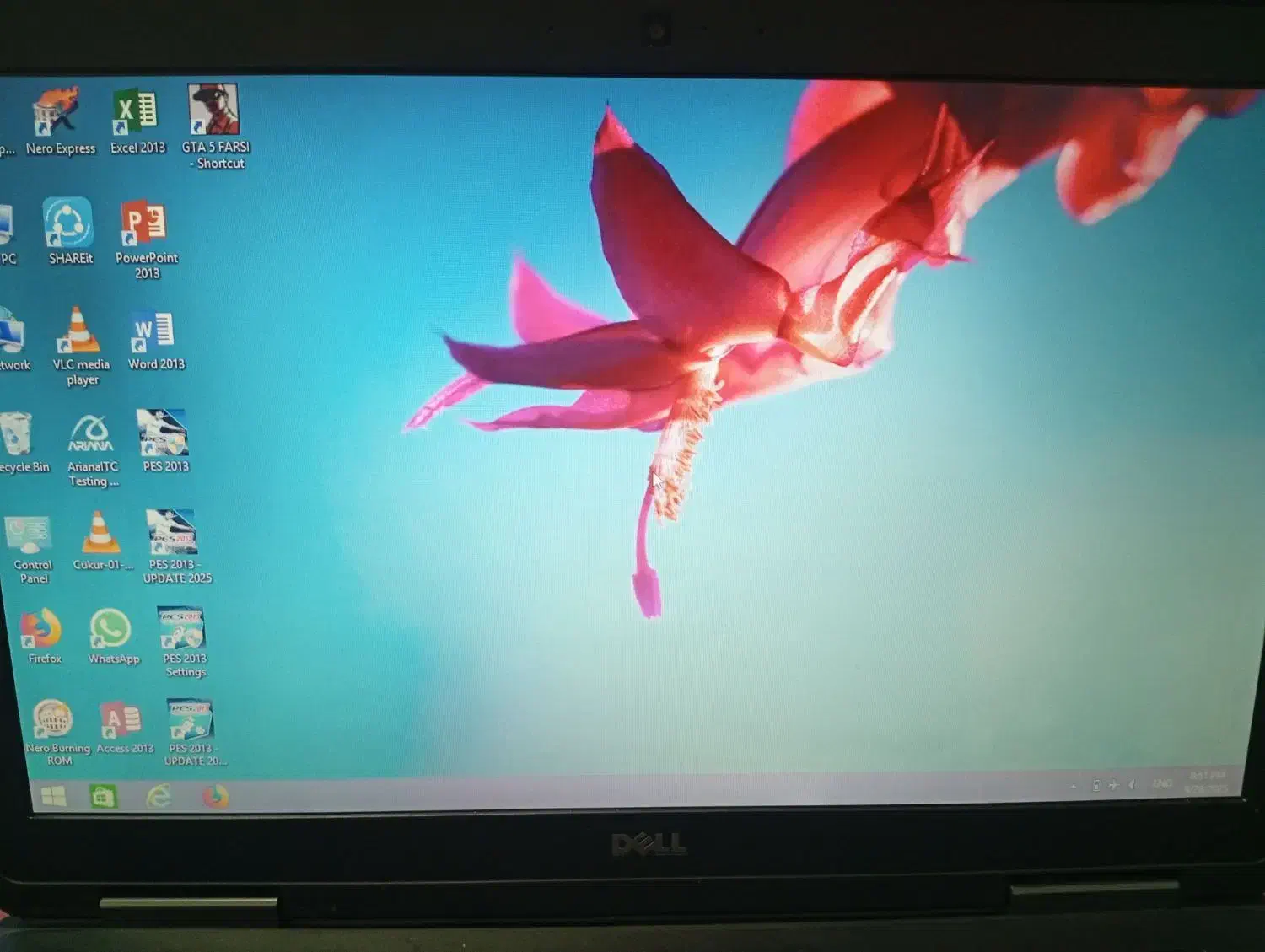Select the GTA 5 FARSI shortcut
This screenshot has height=952, width=1265.
tap(214, 110)
